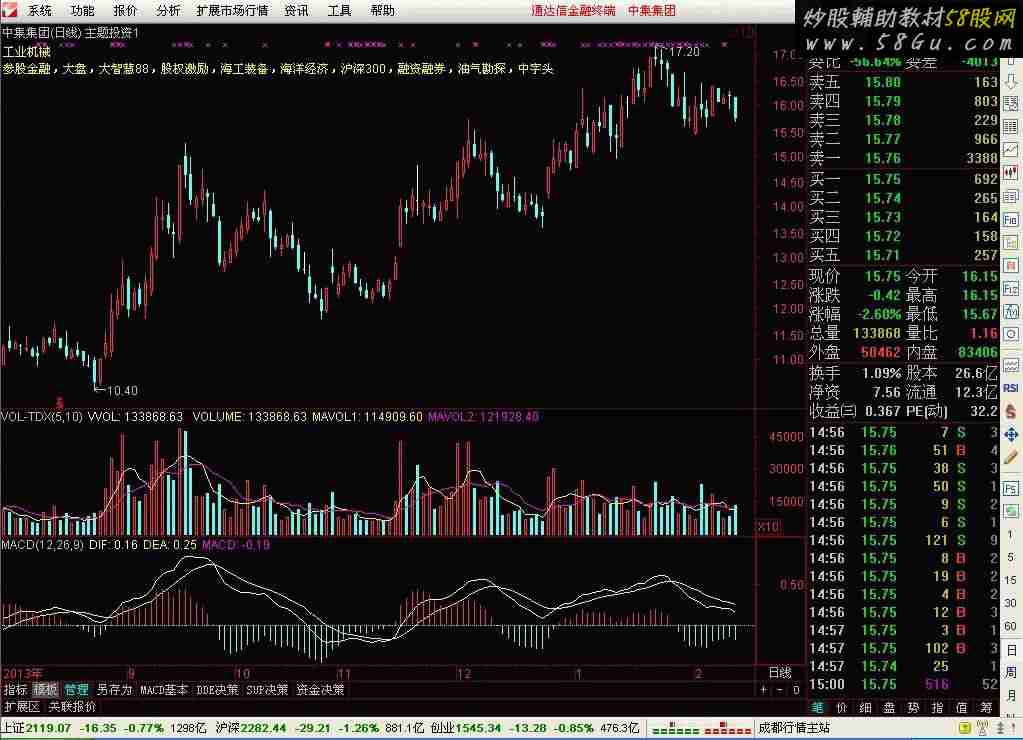1023x740 pixels.
Task: Switch to 1-minute period
Action: (1011, 535)
